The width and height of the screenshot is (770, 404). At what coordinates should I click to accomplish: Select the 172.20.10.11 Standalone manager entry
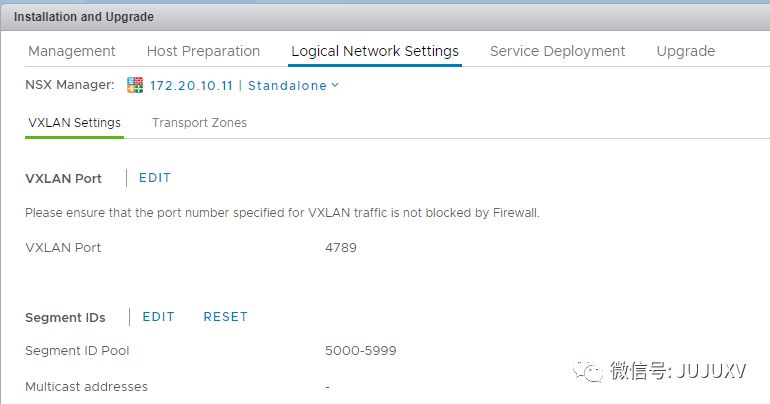point(238,86)
